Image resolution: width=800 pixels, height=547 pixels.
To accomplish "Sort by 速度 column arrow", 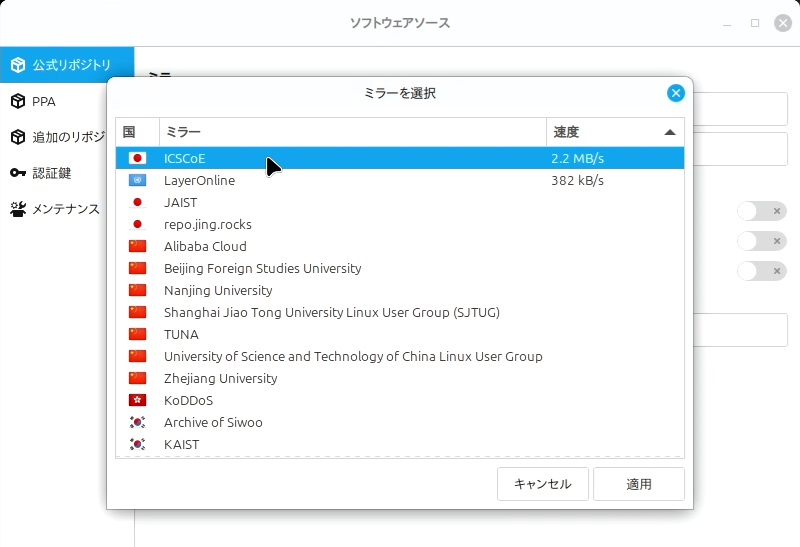I will coord(669,132).
